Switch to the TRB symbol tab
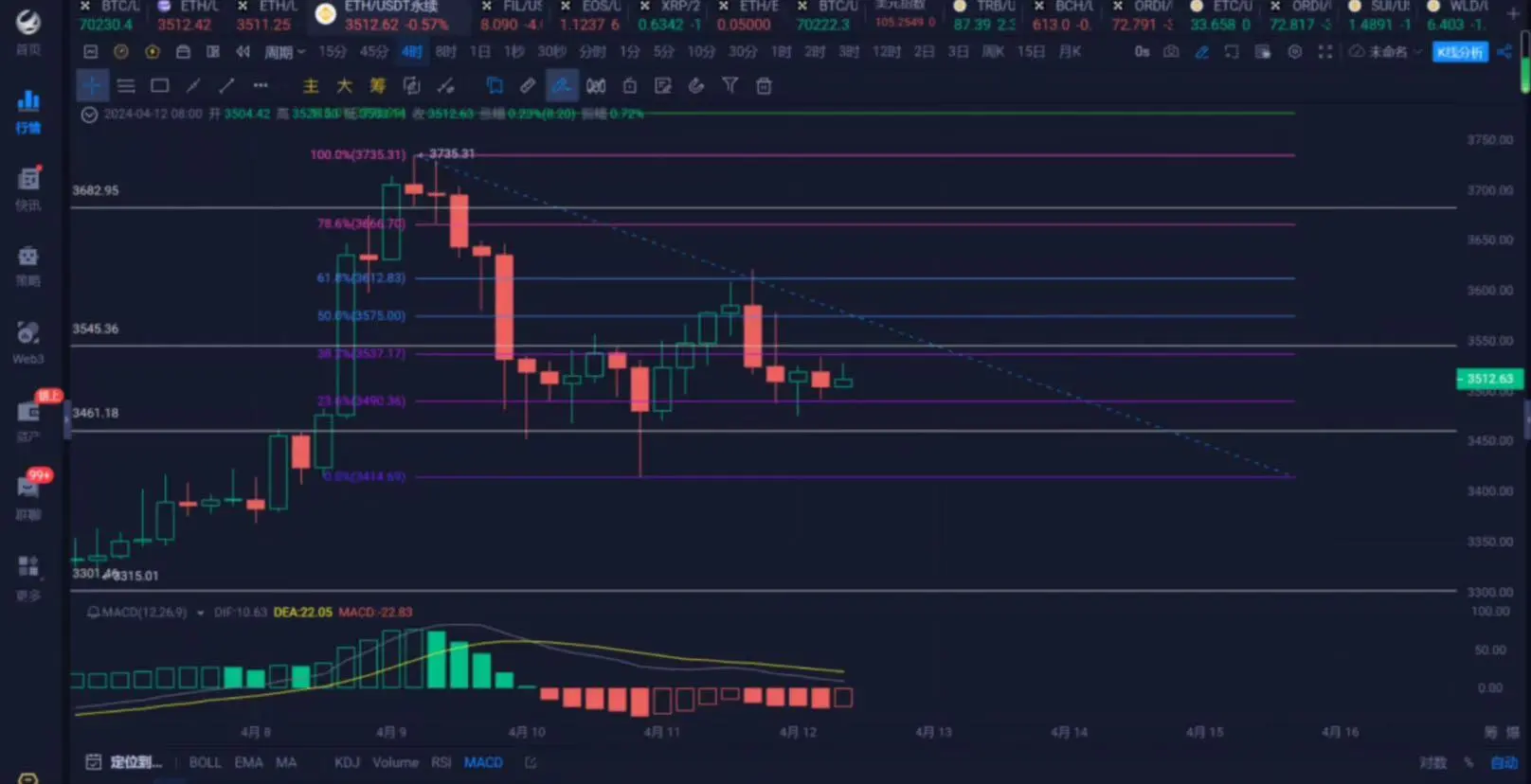This screenshot has height=784, width=1531. pyautogui.click(x=985, y=15)
